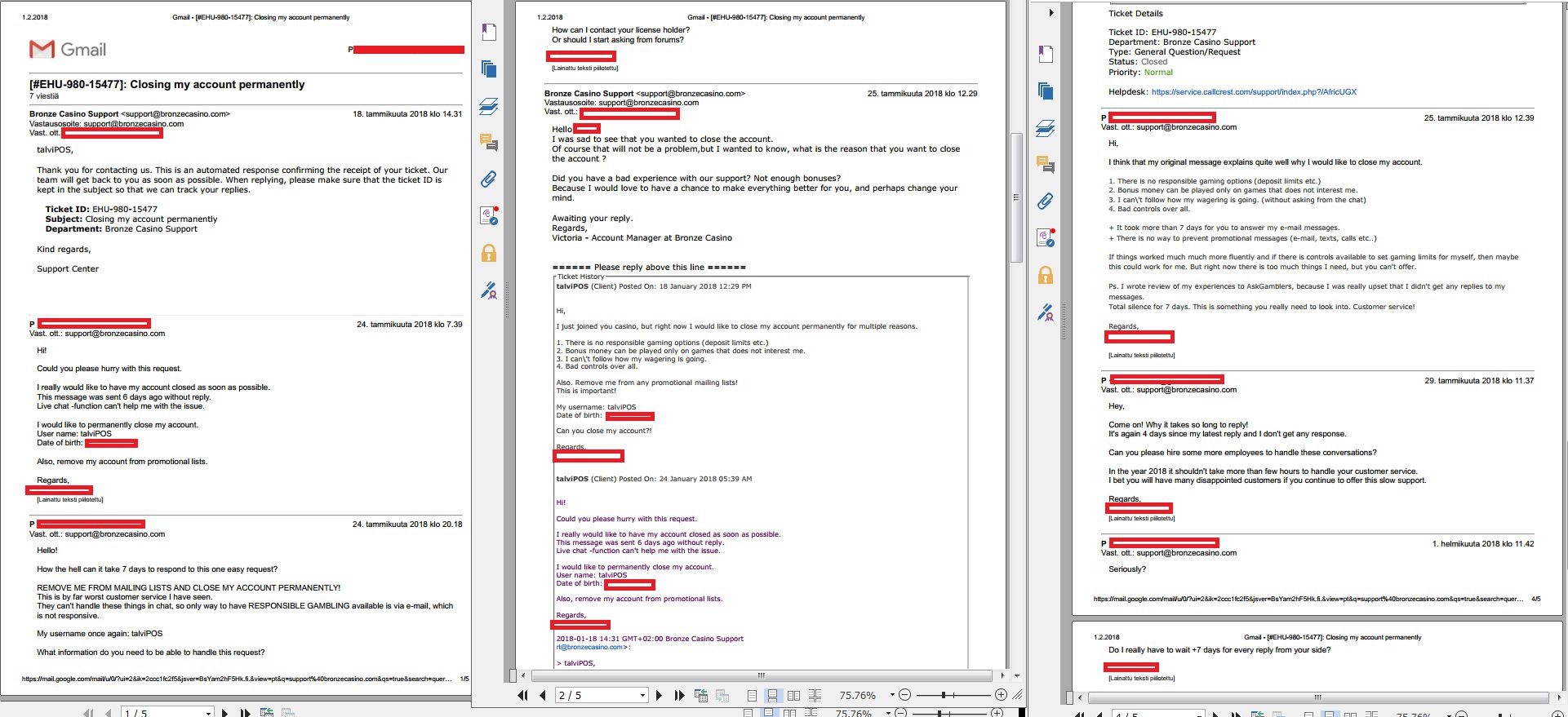This screenshot has height=717, width=1568.
Task: Click 'Victoria - Account Manager at Bronze Casino'
Action: [x=642, y=238]
